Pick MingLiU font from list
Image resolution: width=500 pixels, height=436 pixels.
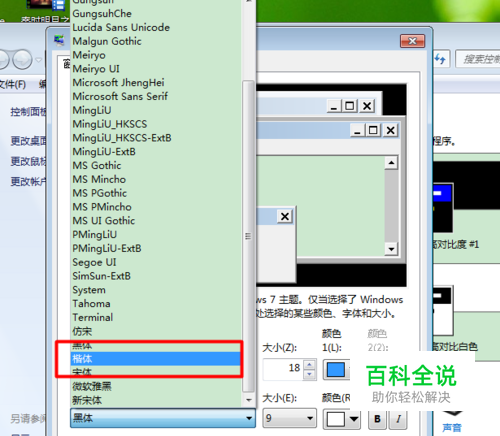pos(156,110)
